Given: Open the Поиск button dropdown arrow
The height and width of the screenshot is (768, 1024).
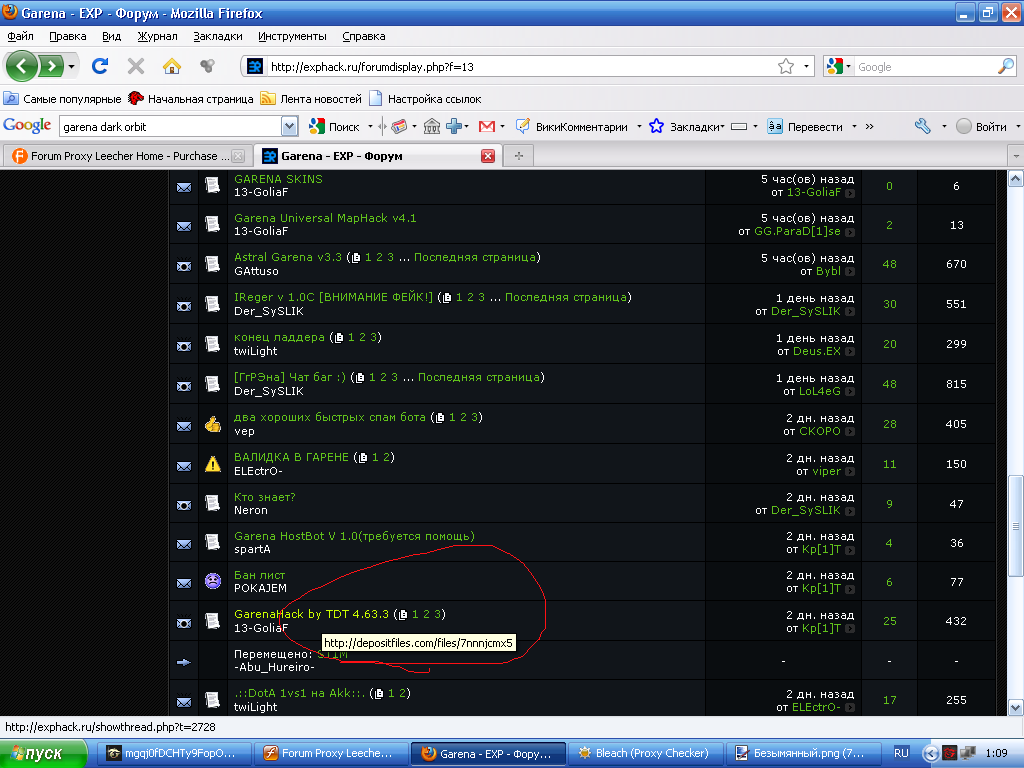Looking at the screenshot, I should [370, 127].
